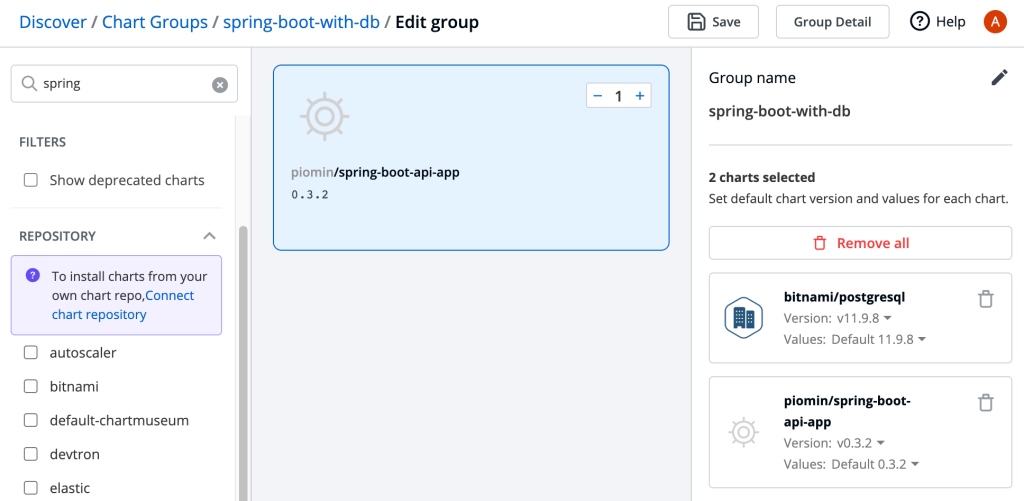This screenshot has width=1024, height=501.
Task: Collapse the Repository filter section
Action: 209,236
